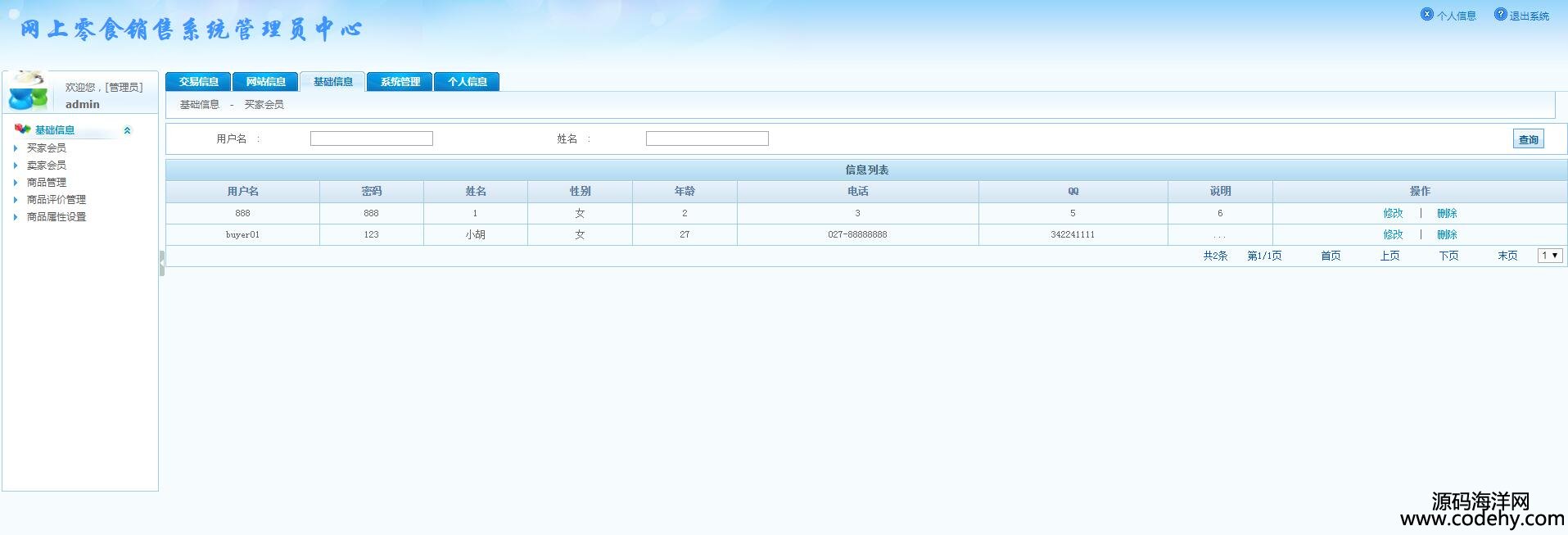Select 商品管理 in the sidebar
Image resolution: width=1568 pixels, height=535 pixels.
click(x=47, y=183)
